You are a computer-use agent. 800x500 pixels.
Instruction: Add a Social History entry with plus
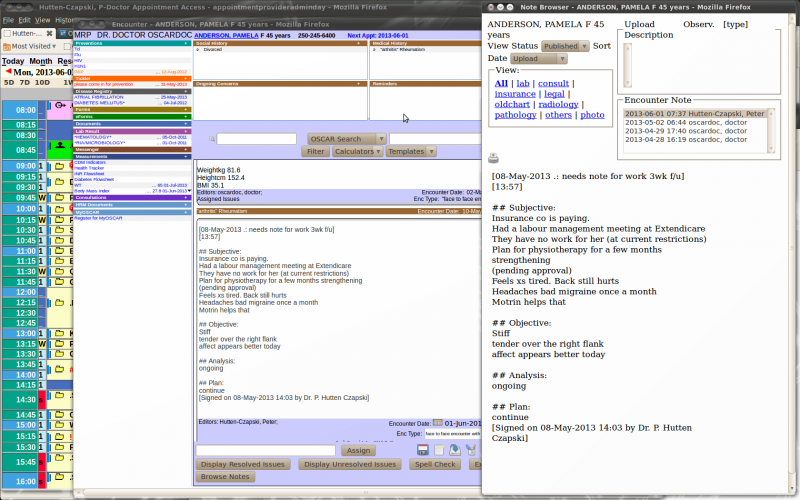click(359, 43)
